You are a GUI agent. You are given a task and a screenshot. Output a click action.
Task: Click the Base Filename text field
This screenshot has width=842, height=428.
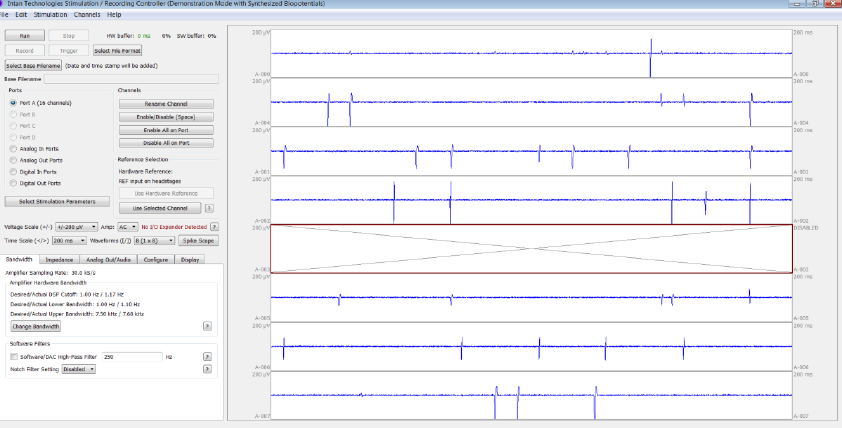(131, 79)
